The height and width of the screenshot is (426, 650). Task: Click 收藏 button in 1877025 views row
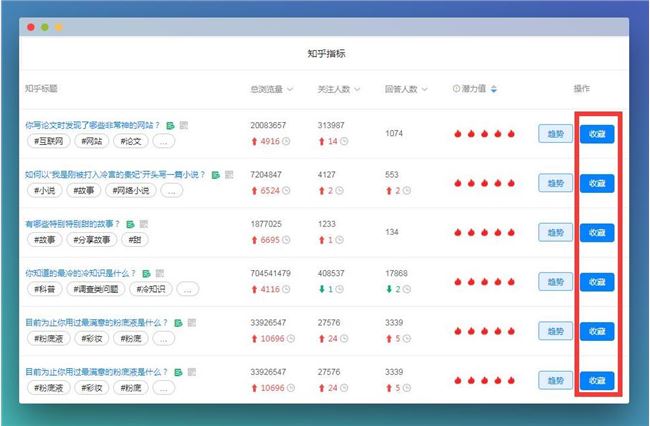coord(597,232)
